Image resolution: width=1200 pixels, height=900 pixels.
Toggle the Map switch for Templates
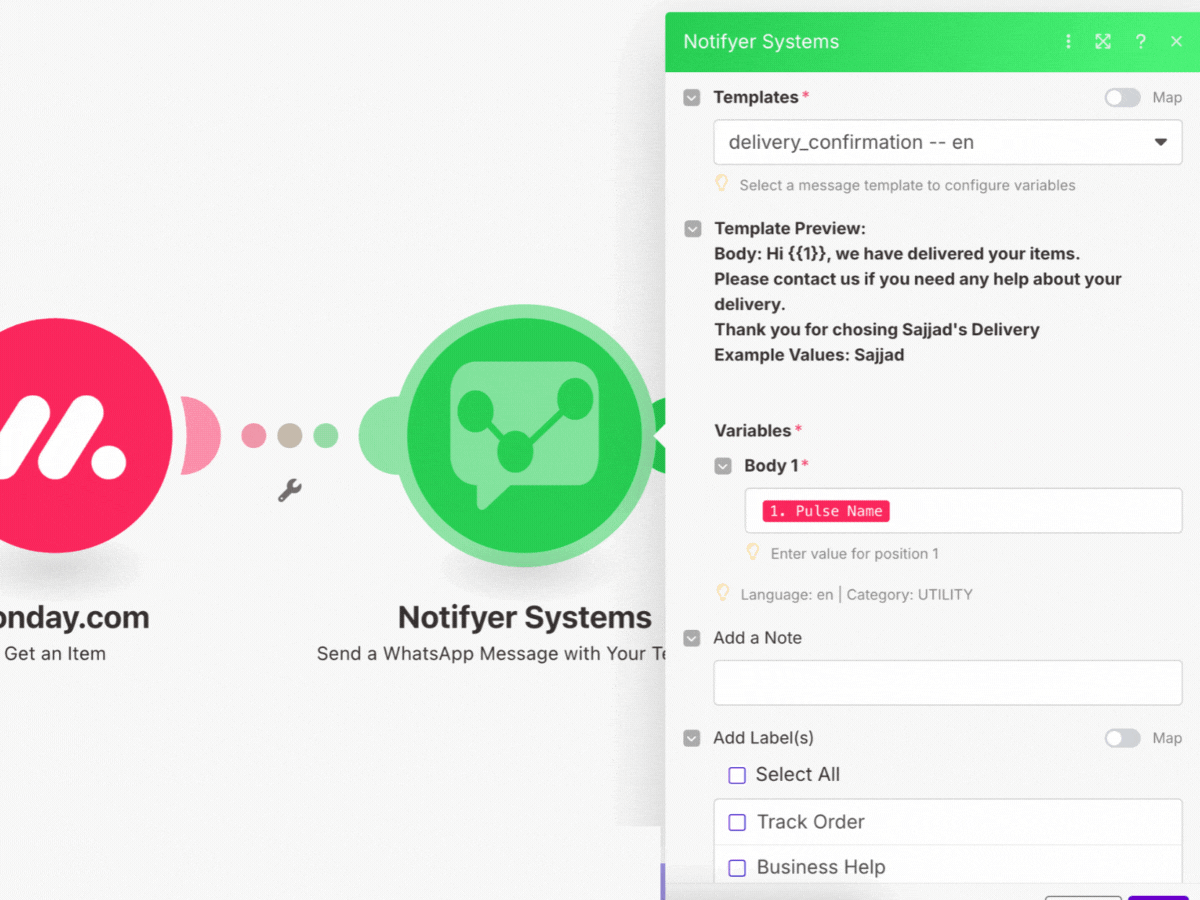tap(1122, 97)
